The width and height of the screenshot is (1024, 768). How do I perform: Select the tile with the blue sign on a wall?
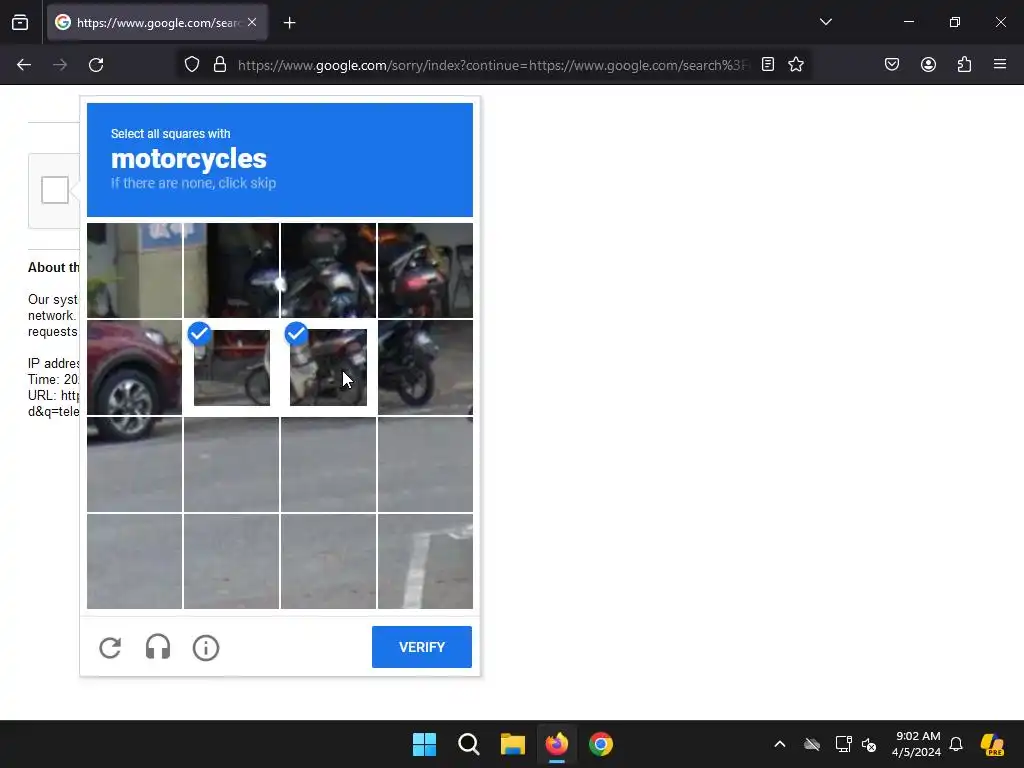(135, 270)
